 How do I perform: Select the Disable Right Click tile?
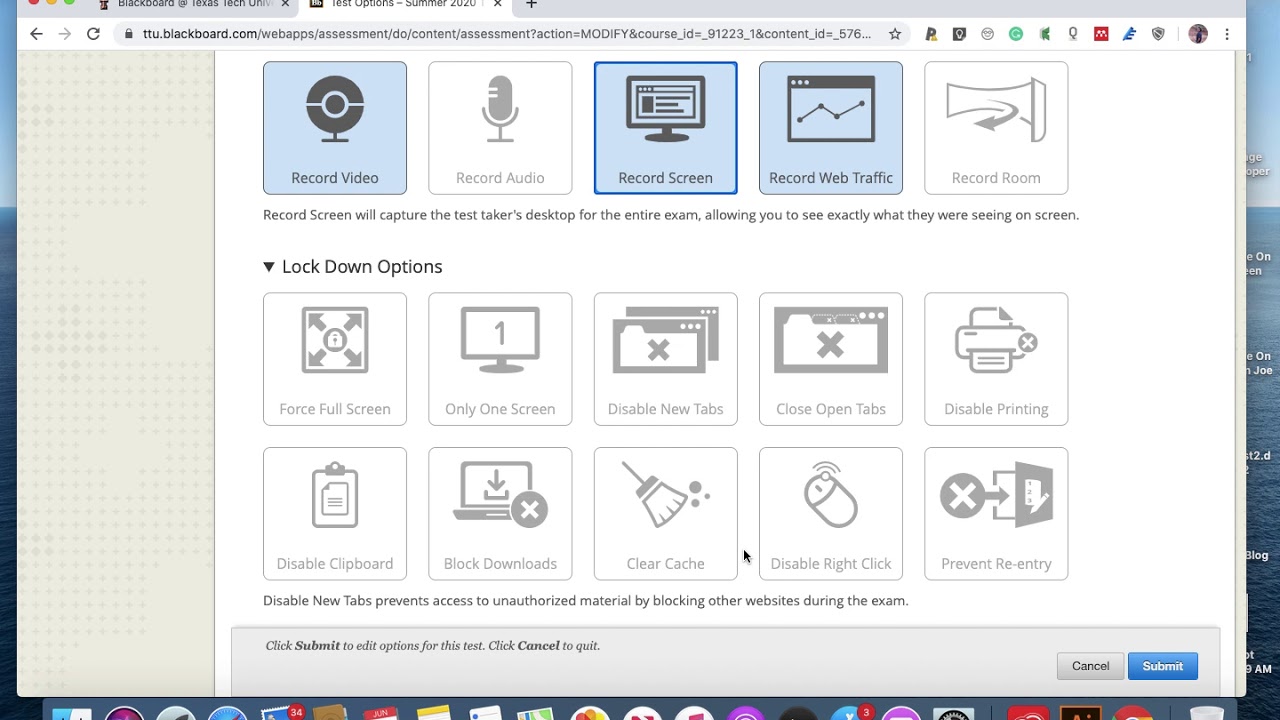831,514
